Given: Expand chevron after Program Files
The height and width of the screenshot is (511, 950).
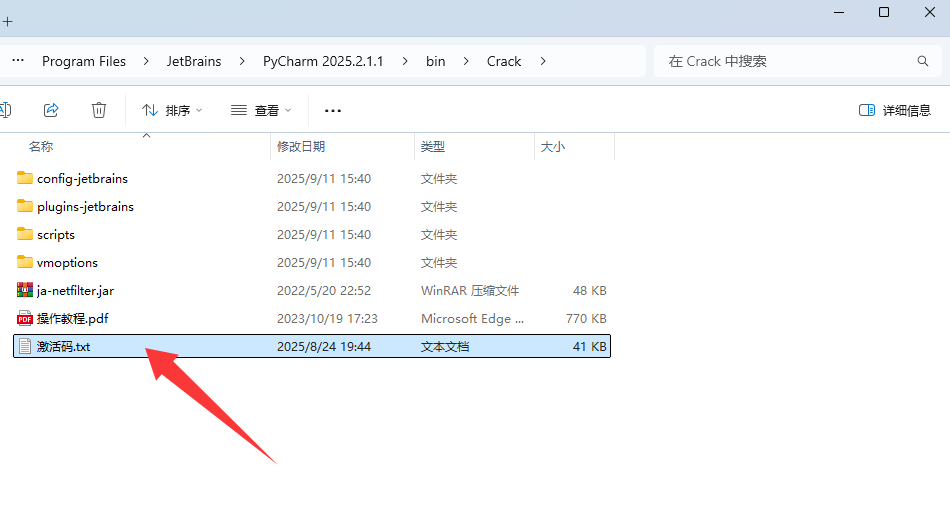Looking at the screenshot, I should click(x=146, y=61).
